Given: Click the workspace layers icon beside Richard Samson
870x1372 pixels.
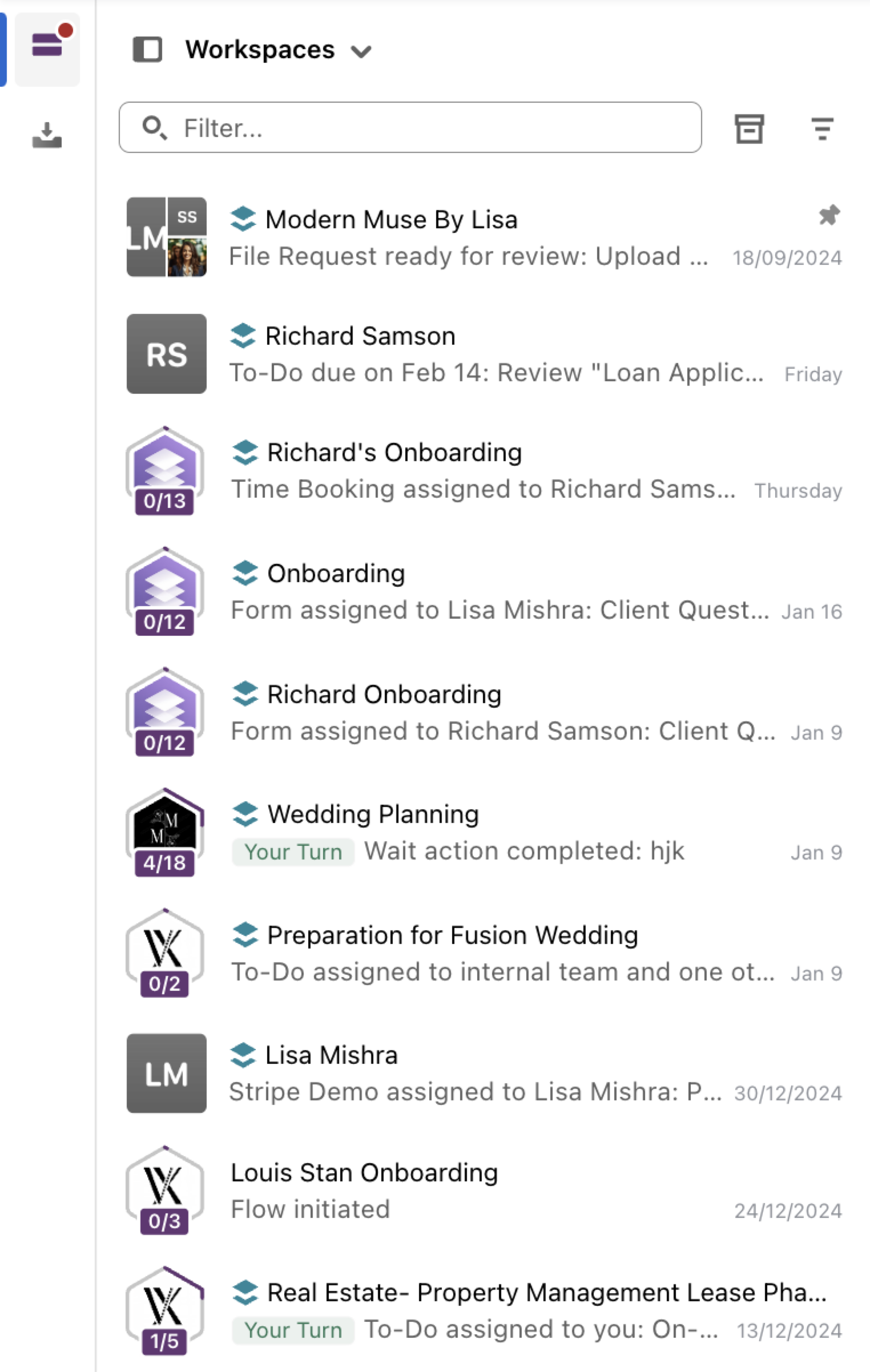Looking at the screenshot, I should point(243,336).
